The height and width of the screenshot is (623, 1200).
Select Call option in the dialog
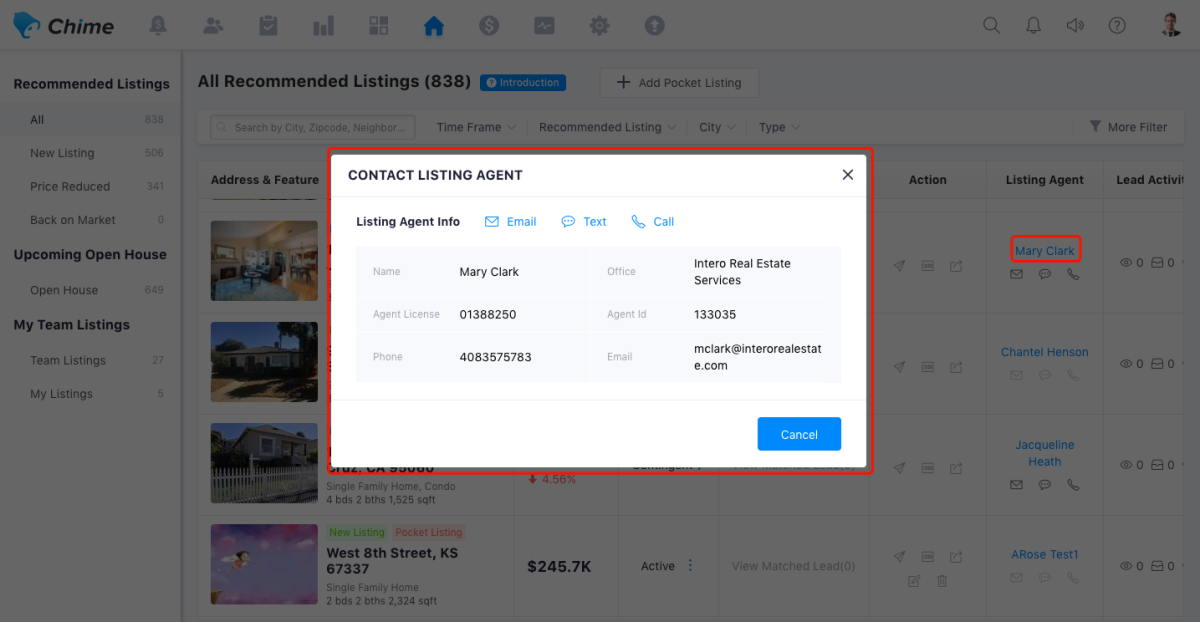(653, 222)
